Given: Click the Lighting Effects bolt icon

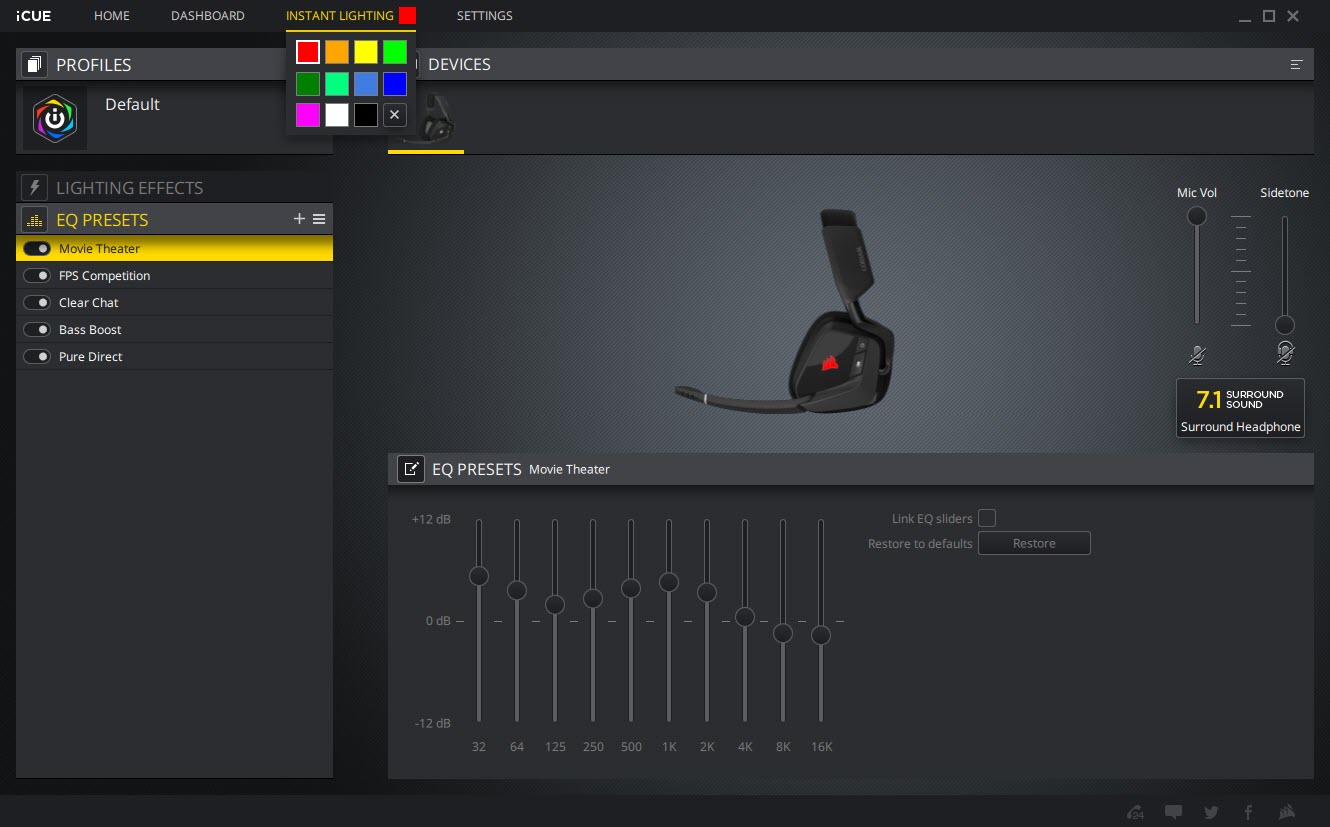Looking at the screenshot, I should 35,188.
